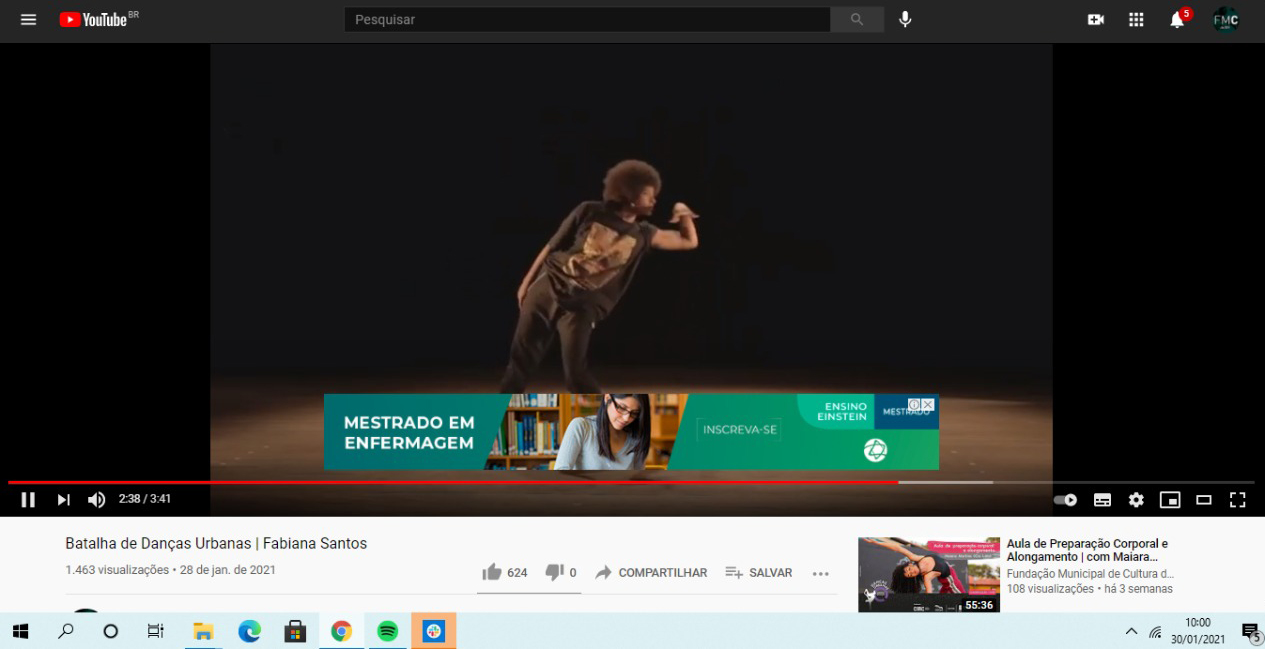Screen dimensions: 1265x649
Task: Click the search magnifier button
Action: point(857,20)
